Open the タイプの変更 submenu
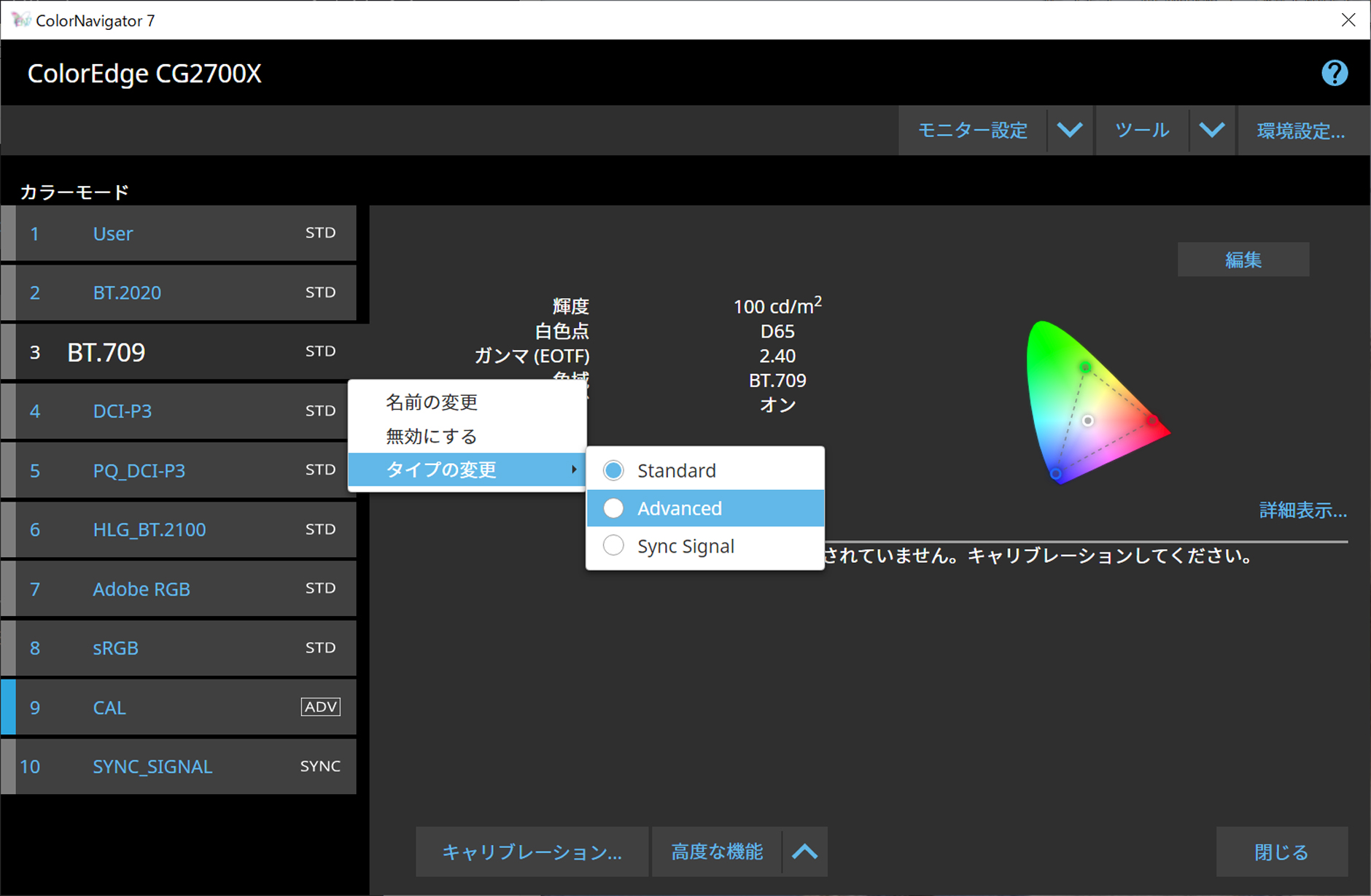This screenshot has width=1371, height=896. click(x=467, y=470)
